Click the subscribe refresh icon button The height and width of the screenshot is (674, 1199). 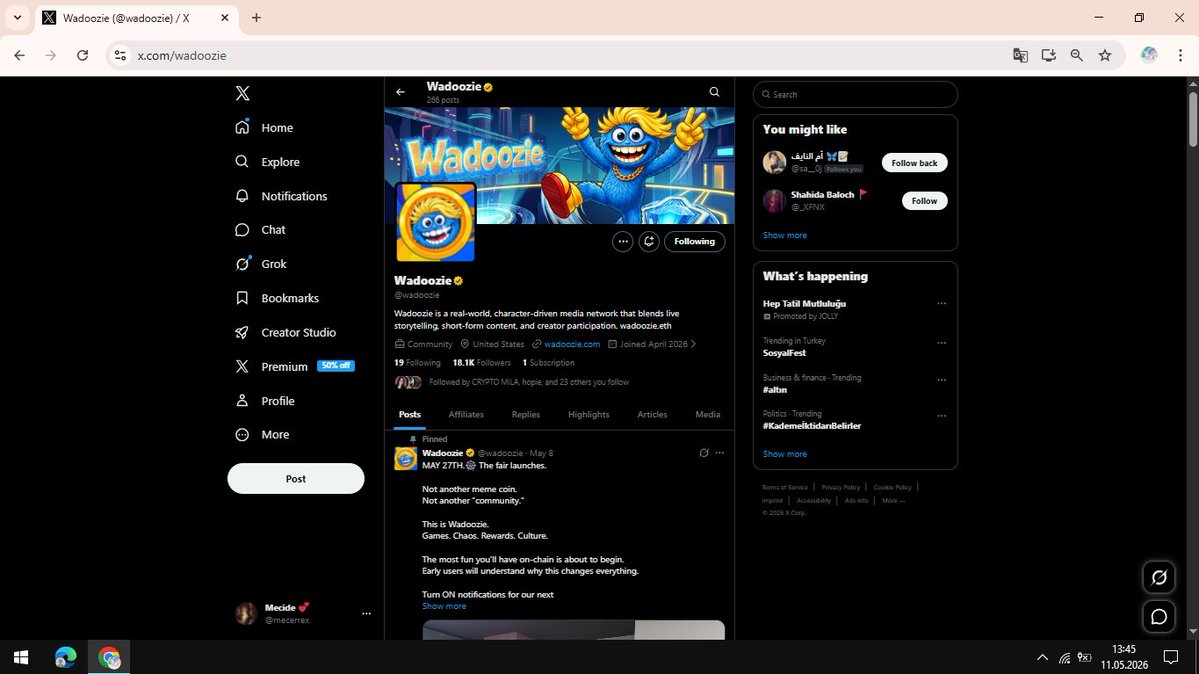[648, 241]
